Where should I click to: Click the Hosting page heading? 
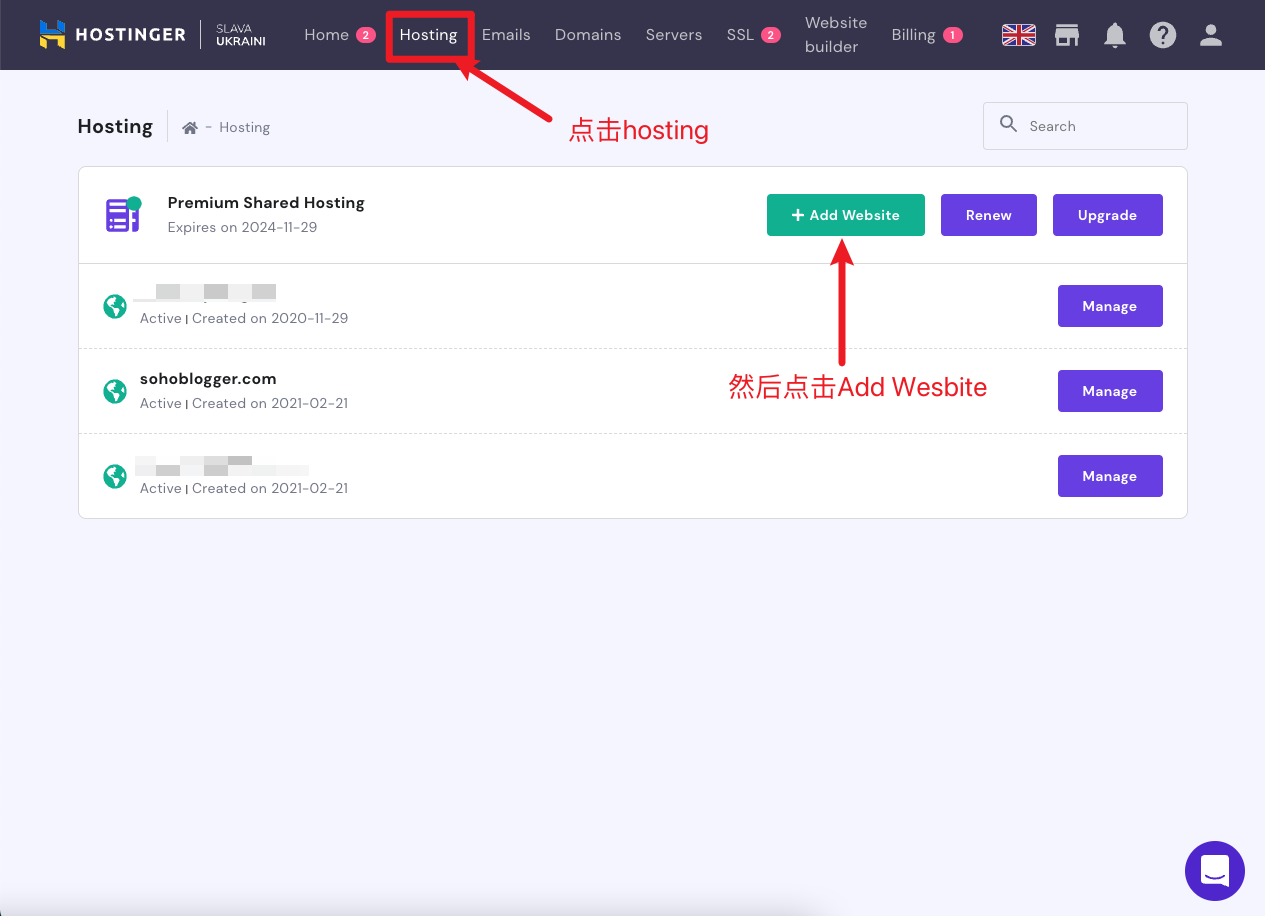[115, 126]
